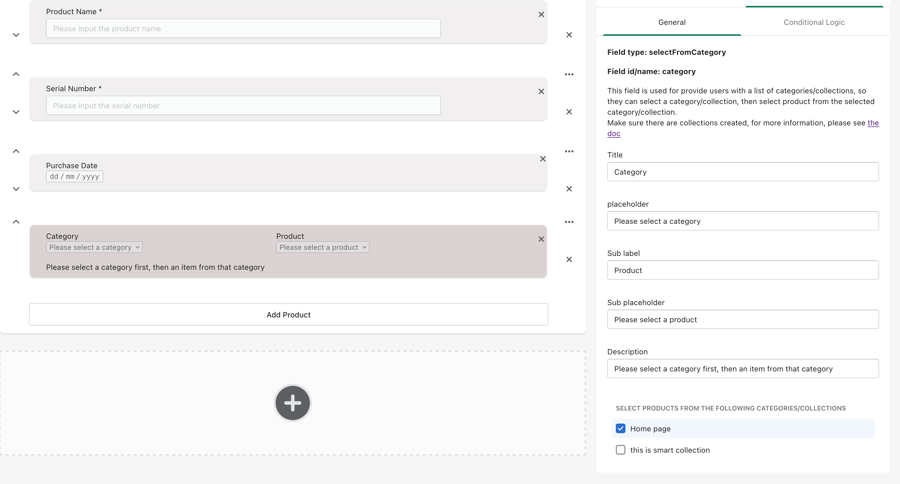Open 'the doc' documentation link
This screenshot has width=900, height=484.
614,133
